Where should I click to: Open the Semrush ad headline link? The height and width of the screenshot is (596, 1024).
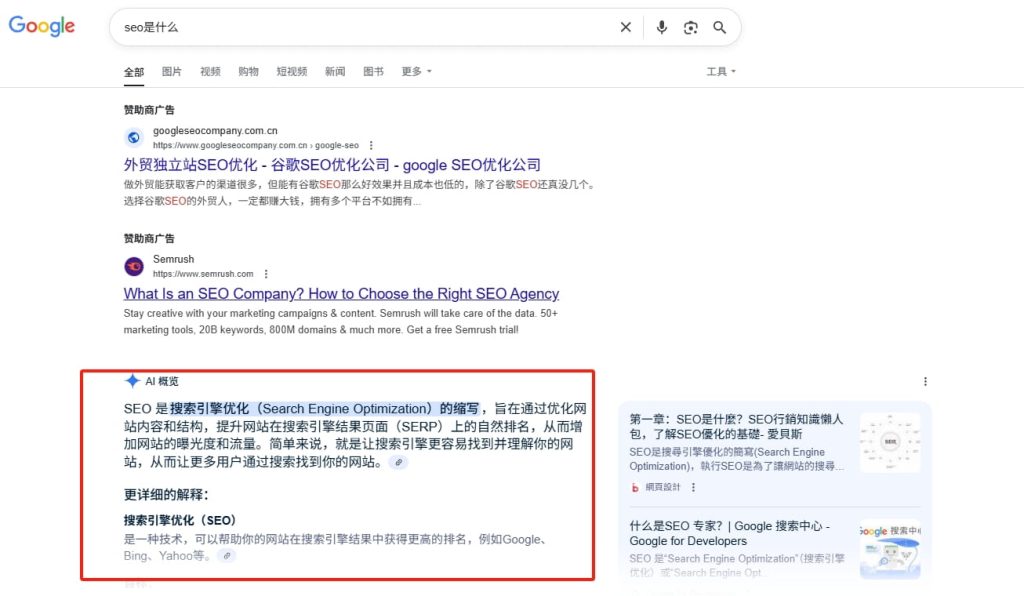tap(340, 293)
